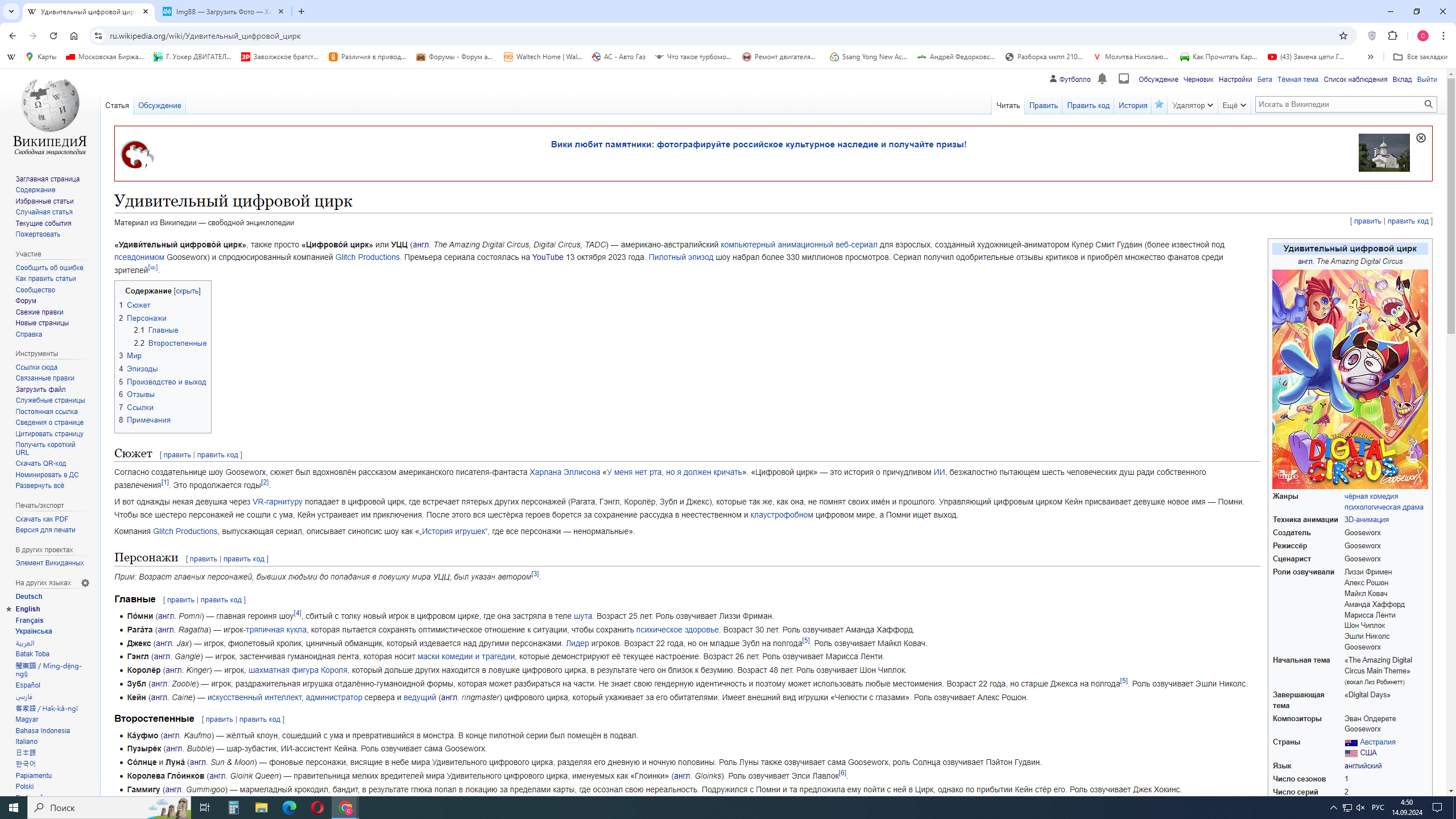Screen dimensions: 1456x819
Task: Open Случайная статья in sidebar
Action: click(x=44, y=212)
